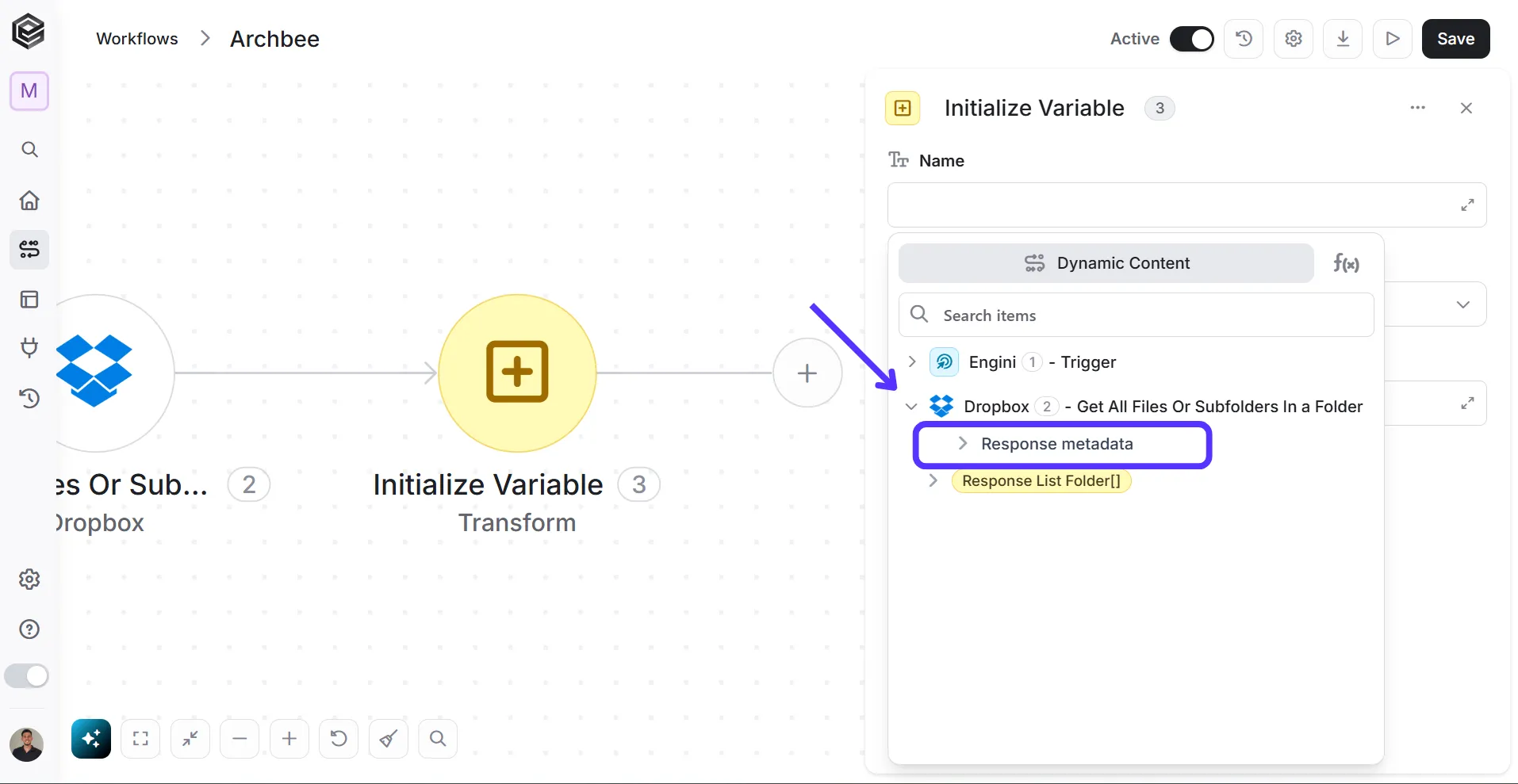Add a step with plus node
This screenshot has width=1518, height=784.
[807, 373]
